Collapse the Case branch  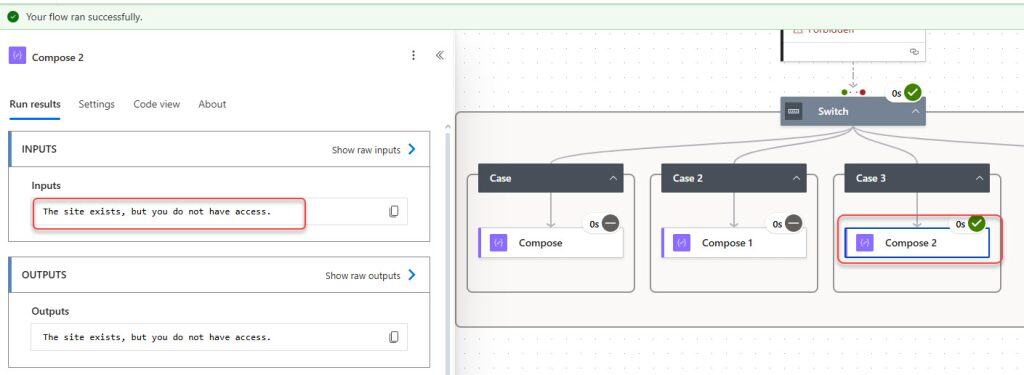click(613, 178)
